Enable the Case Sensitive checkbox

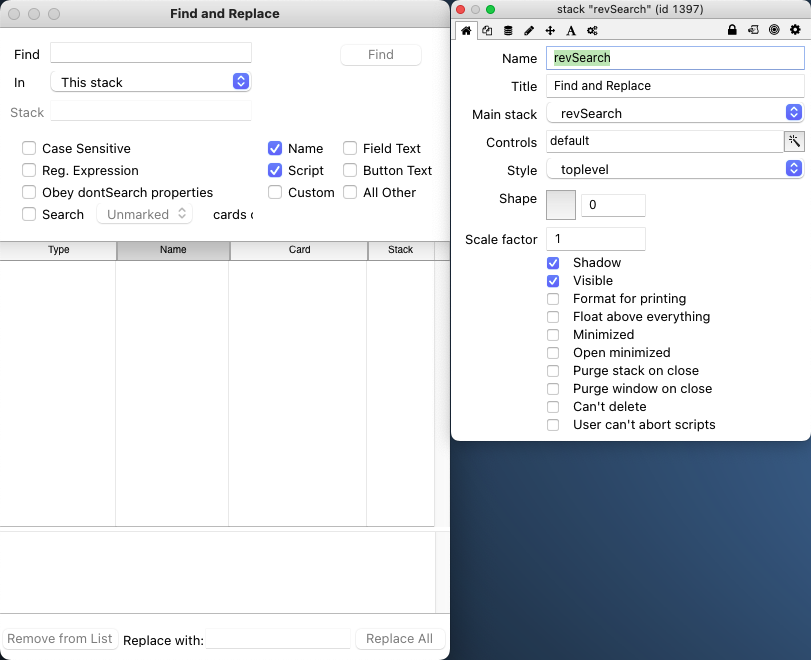(x=29, y=148)
